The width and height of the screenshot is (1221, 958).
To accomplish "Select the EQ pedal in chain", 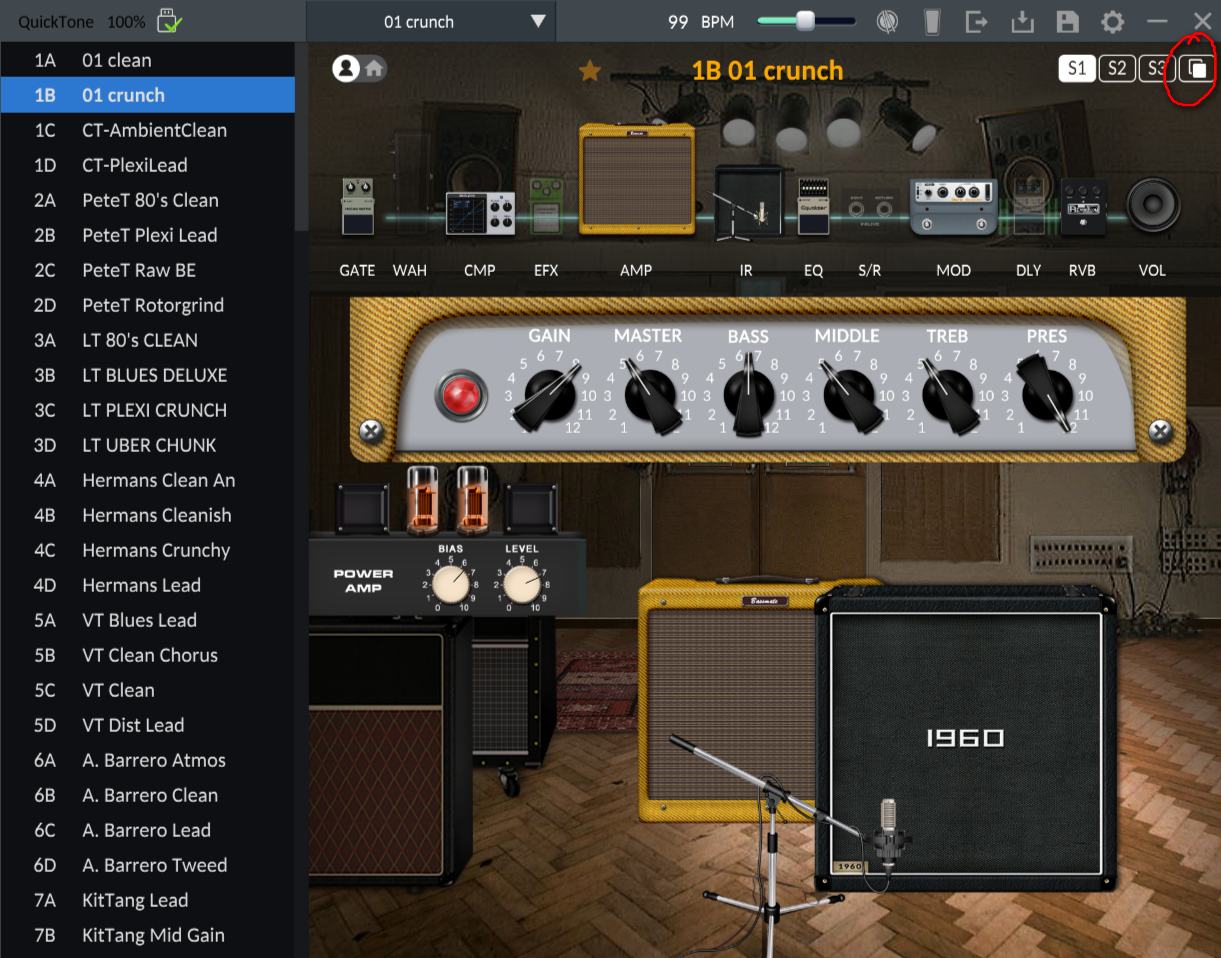I will click(813, 206).
